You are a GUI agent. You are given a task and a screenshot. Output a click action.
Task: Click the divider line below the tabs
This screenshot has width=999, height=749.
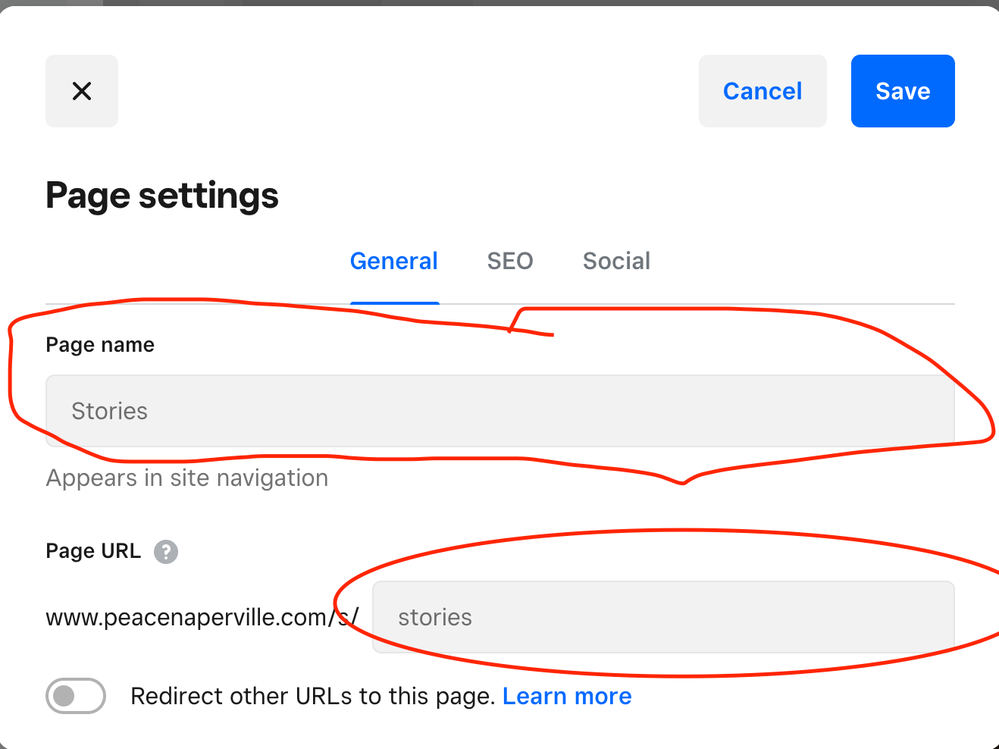(700, 303)
